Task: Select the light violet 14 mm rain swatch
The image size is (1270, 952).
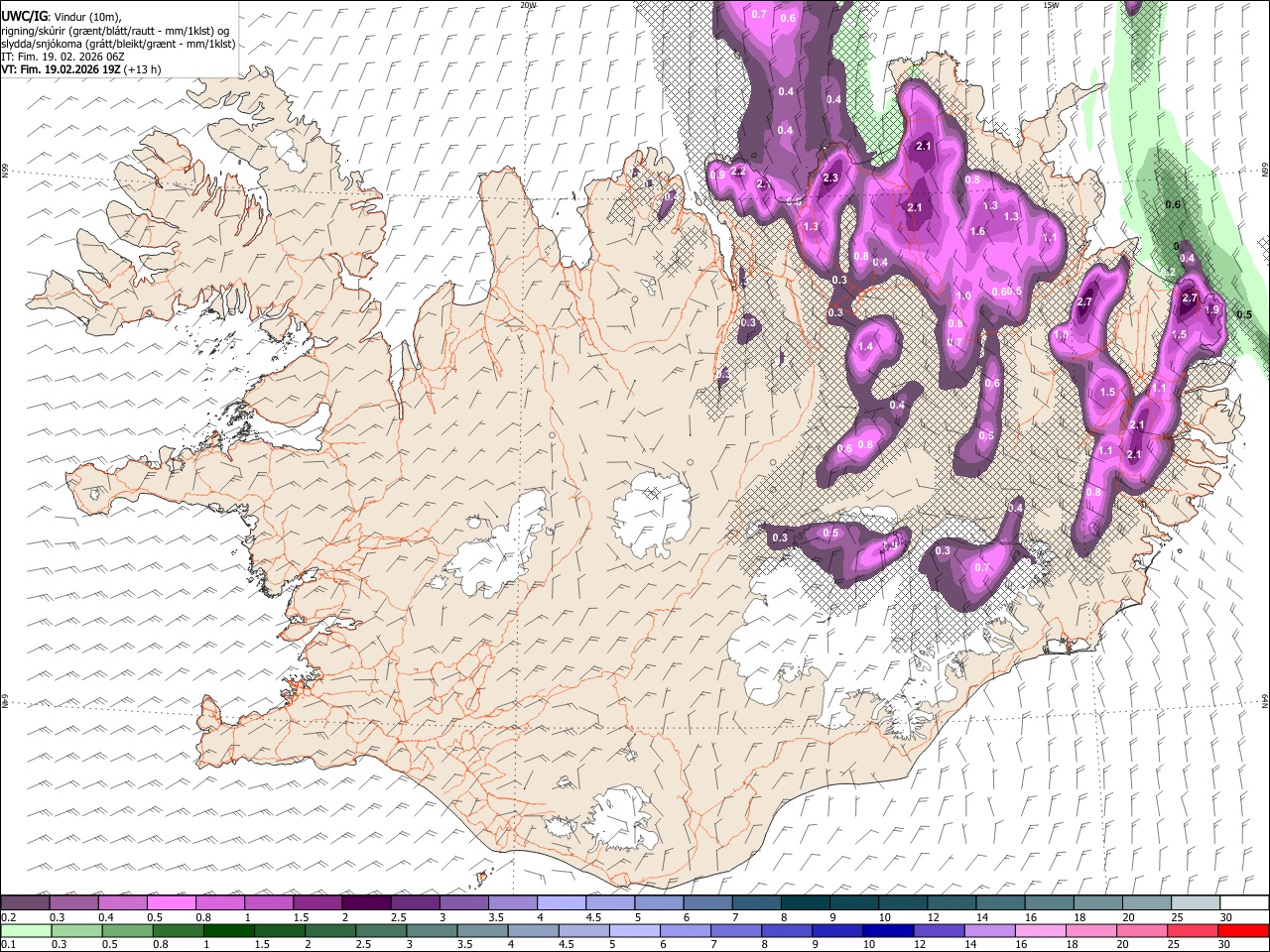Action: click(989, 931)
